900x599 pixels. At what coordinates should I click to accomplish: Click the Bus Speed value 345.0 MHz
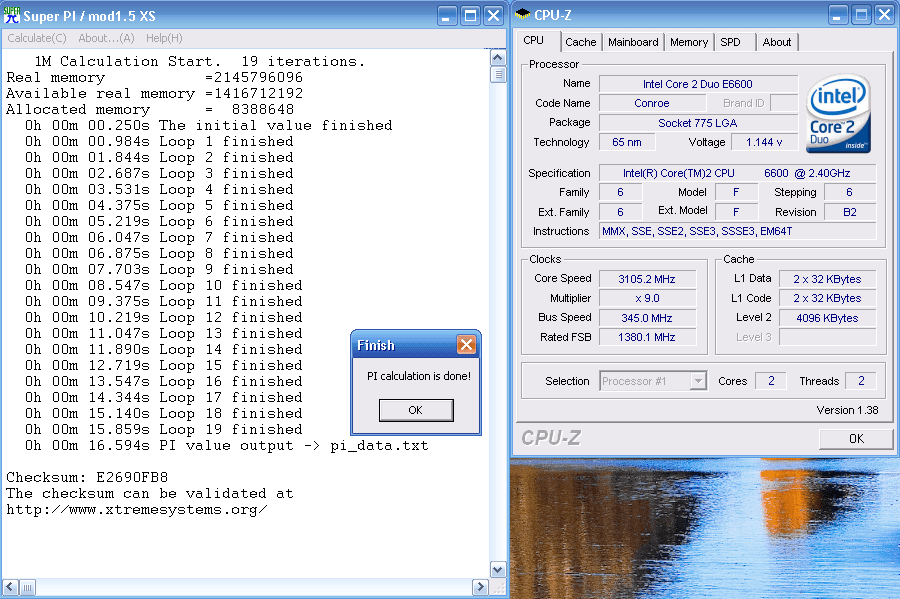(647, 318)
